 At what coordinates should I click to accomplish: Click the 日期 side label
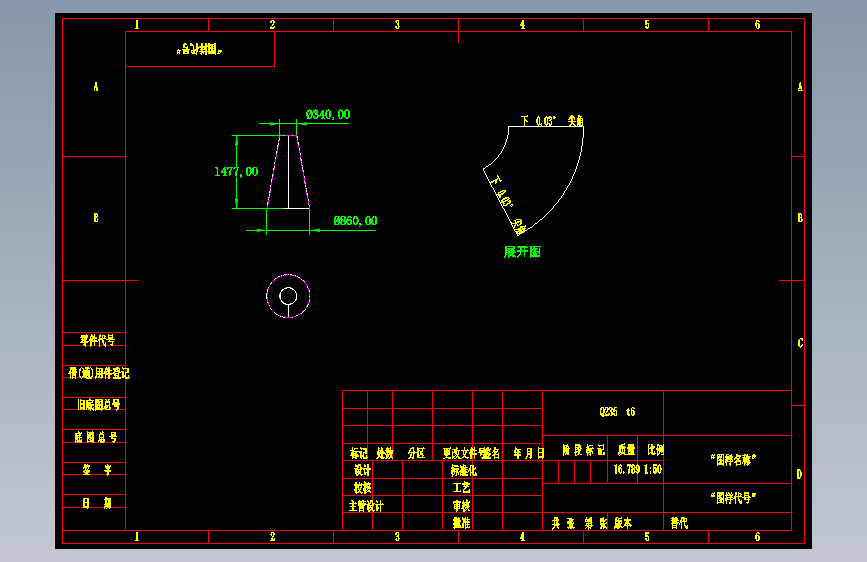[97, 503]
